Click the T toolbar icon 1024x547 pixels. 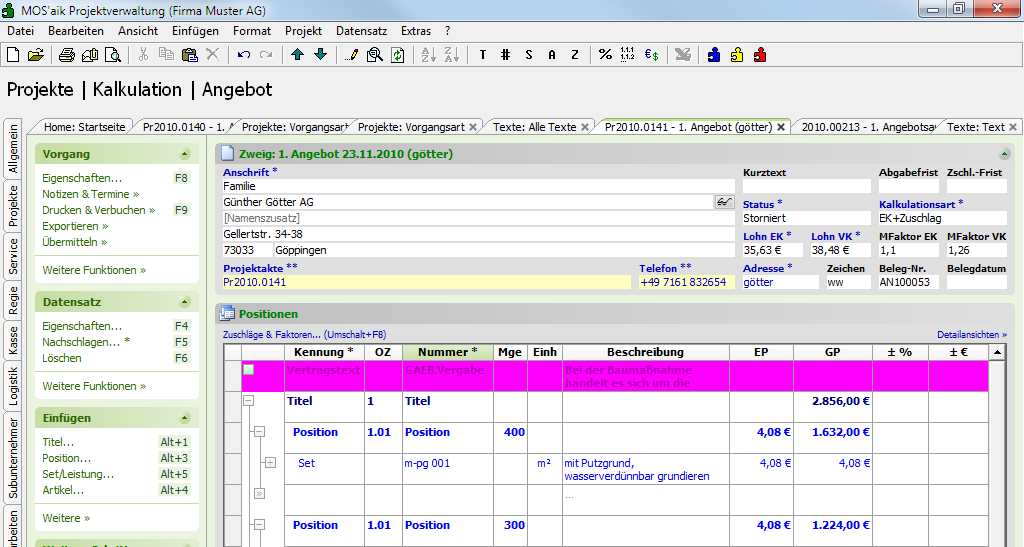click(483, 55)
